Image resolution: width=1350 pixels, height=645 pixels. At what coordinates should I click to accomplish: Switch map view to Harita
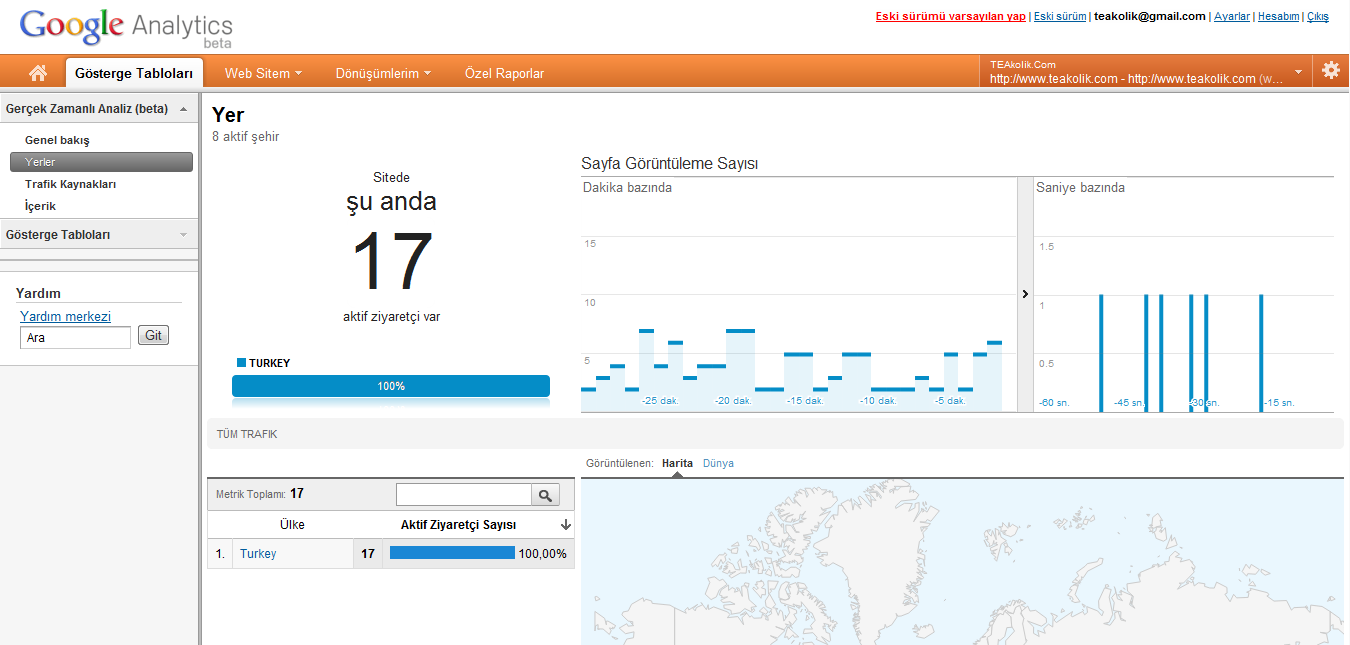pyautogui.click(x=677, y=464)
